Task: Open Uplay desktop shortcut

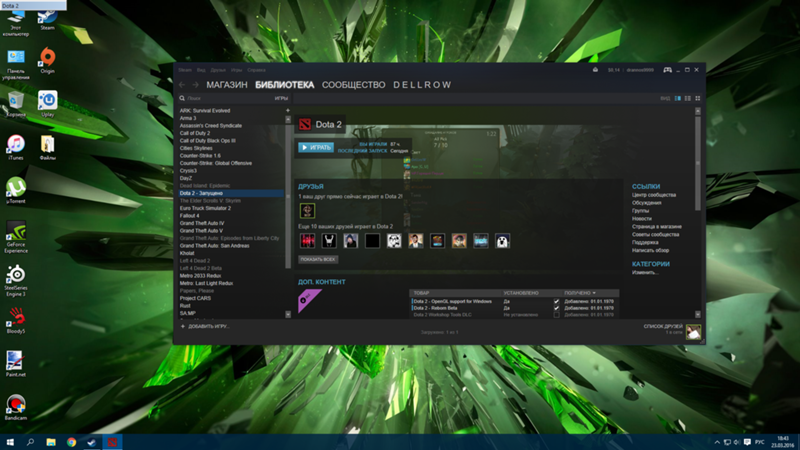Action: (x=47, y=104)
